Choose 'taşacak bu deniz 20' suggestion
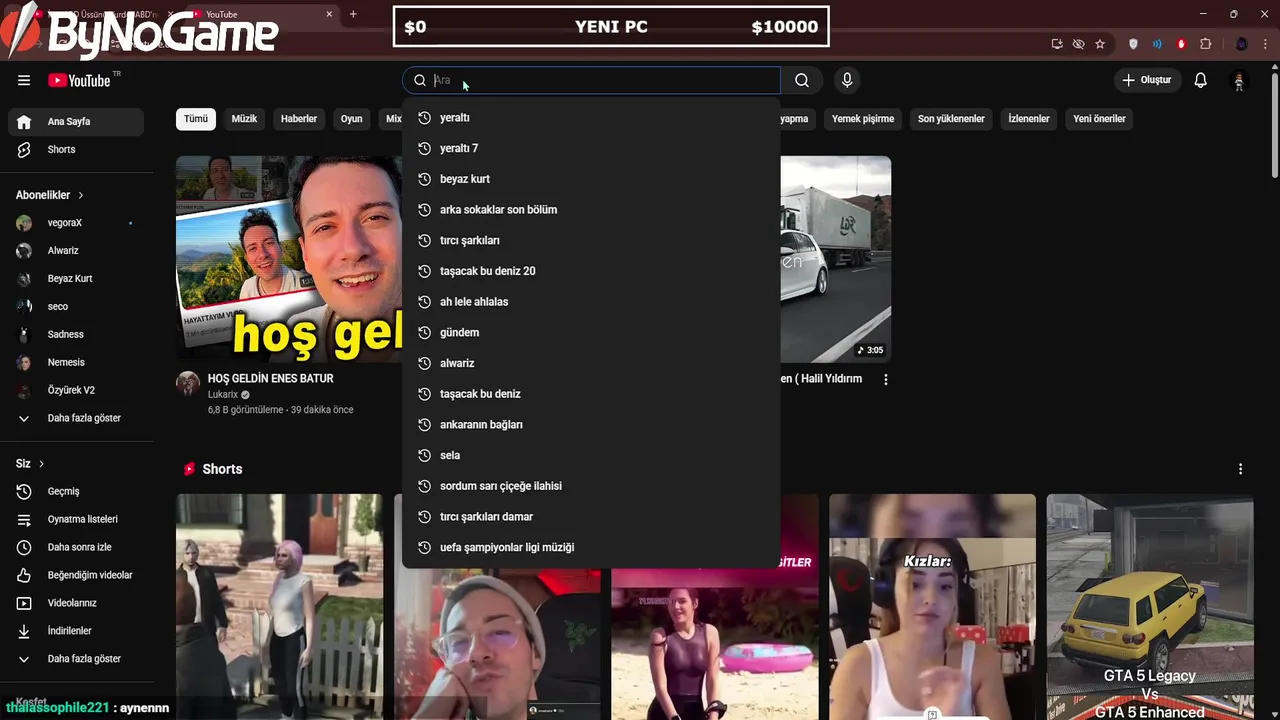 click(x=591, y=271)
